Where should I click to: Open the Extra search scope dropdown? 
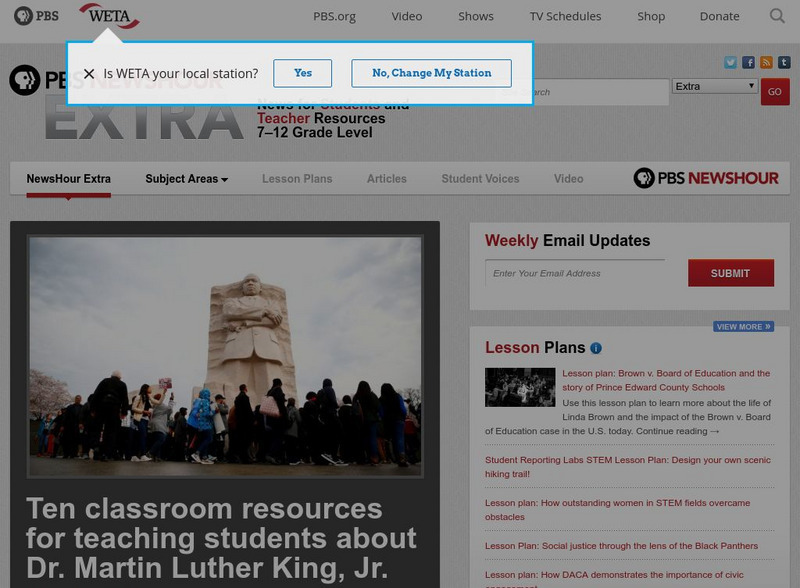click(x=715, y=86)
